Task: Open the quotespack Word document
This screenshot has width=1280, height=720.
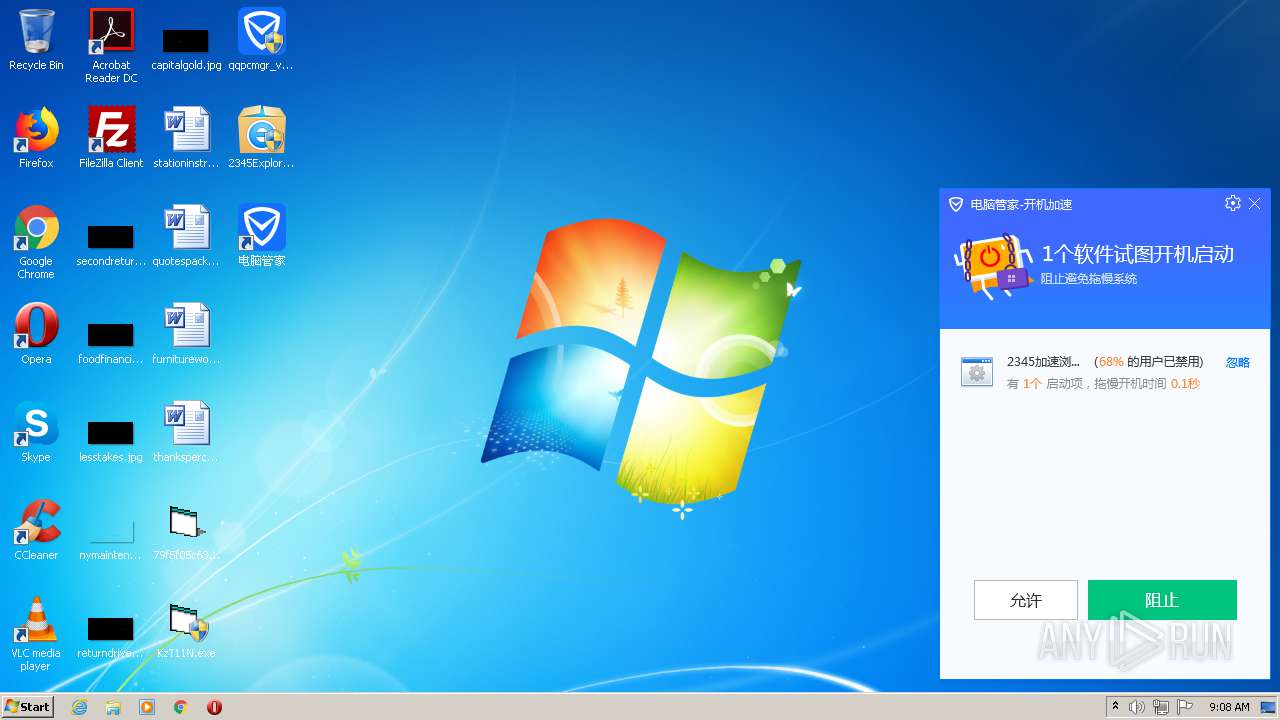Action: click(186, 236)
